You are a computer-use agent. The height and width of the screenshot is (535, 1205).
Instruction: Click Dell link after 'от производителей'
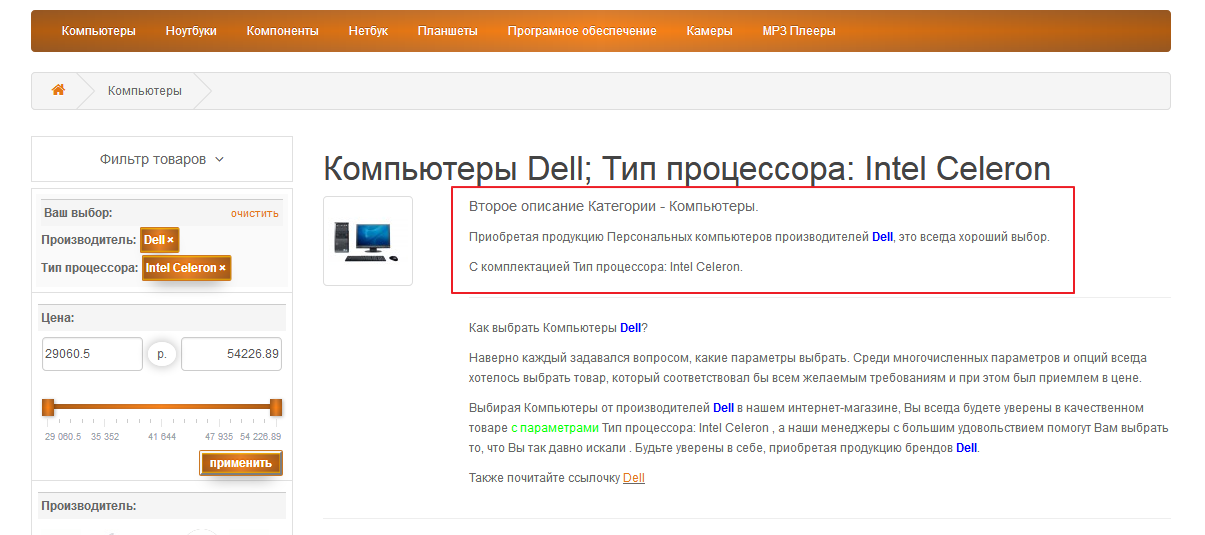click(x=724, y=408)
